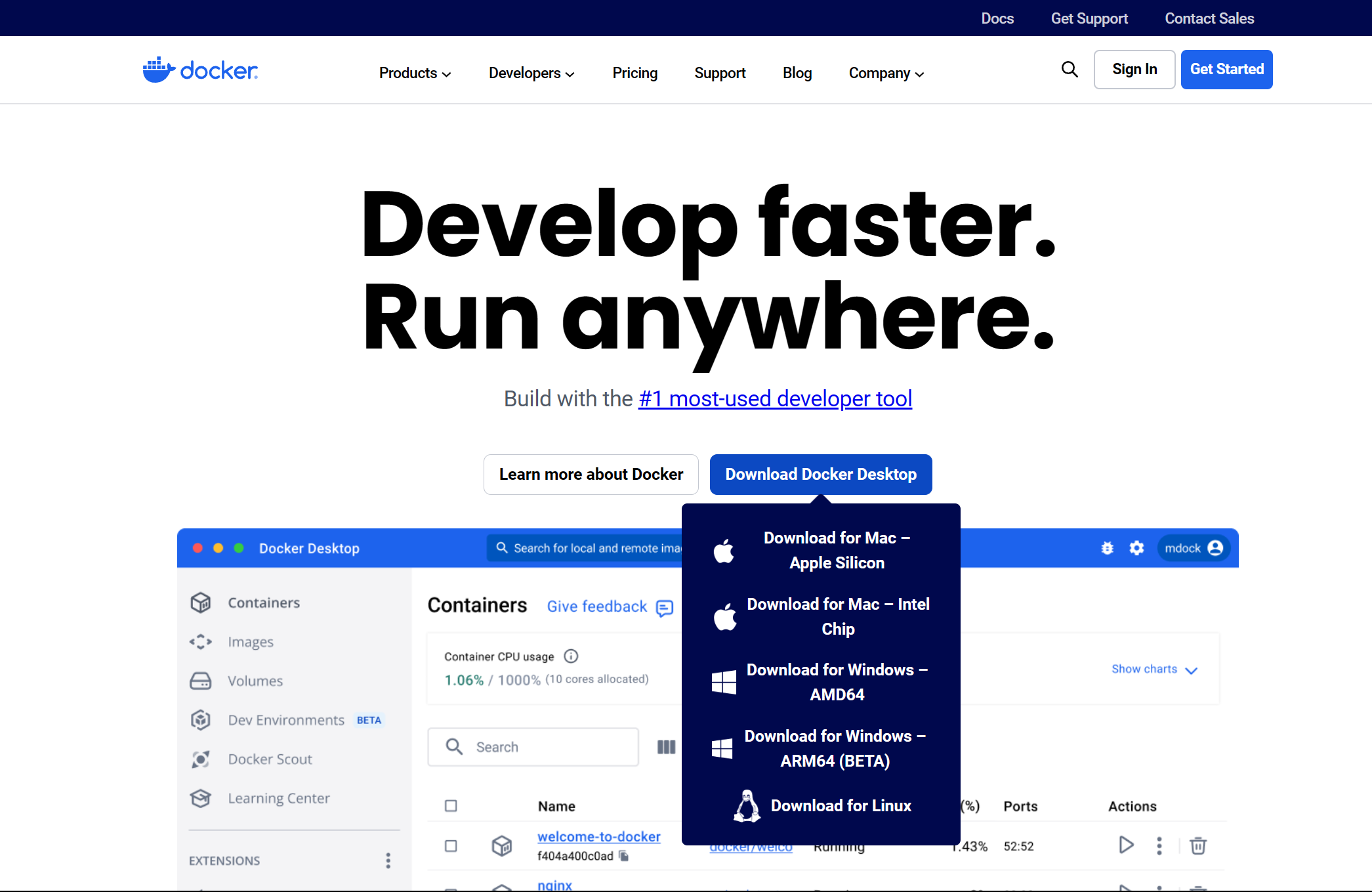Open welcome-to-docker row three-dot menu

(x=1159, y=846)
